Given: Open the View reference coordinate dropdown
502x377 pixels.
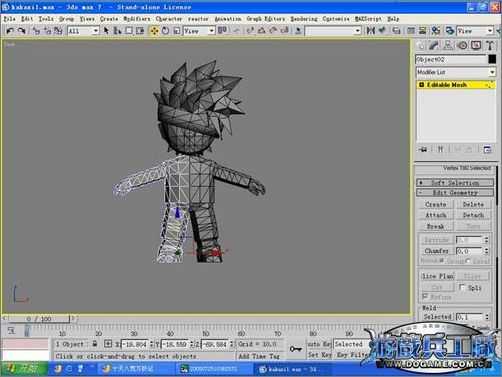Looking at the screenshot, I should click(199, 31).
